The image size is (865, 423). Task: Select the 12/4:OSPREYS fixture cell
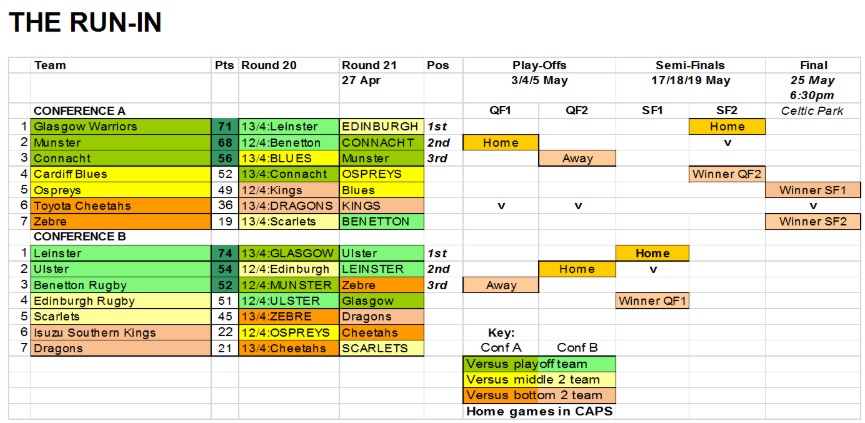[x=289, y=333]
